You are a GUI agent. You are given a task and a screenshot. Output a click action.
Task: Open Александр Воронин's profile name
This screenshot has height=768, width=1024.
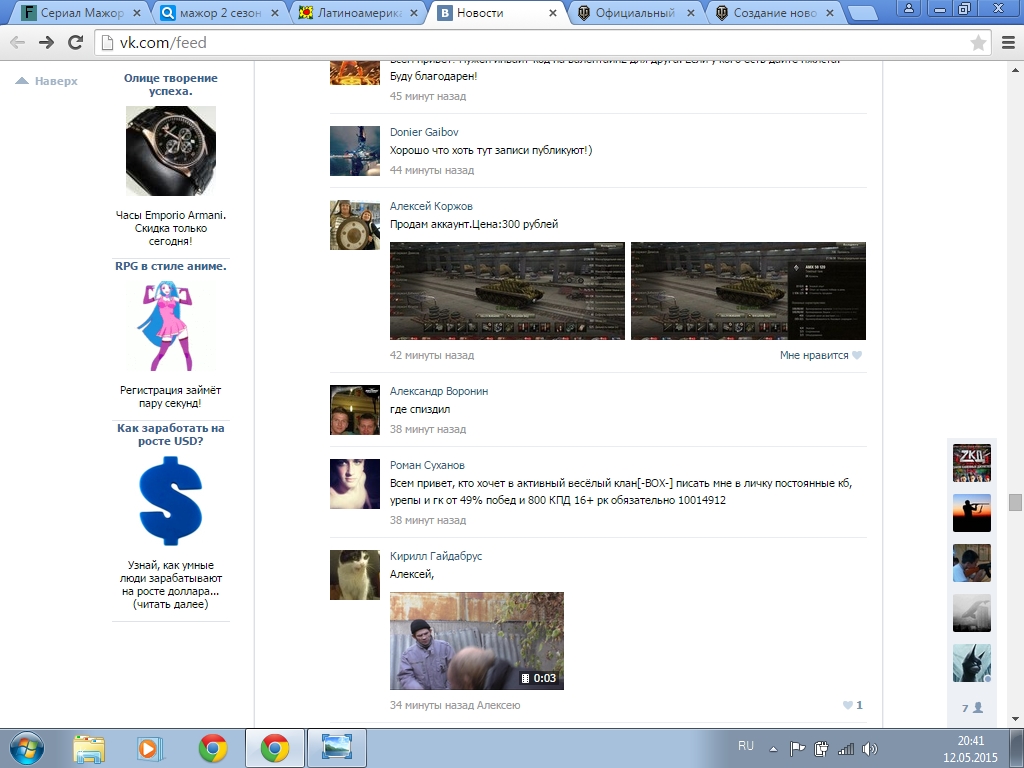click(x=439, y=391)
